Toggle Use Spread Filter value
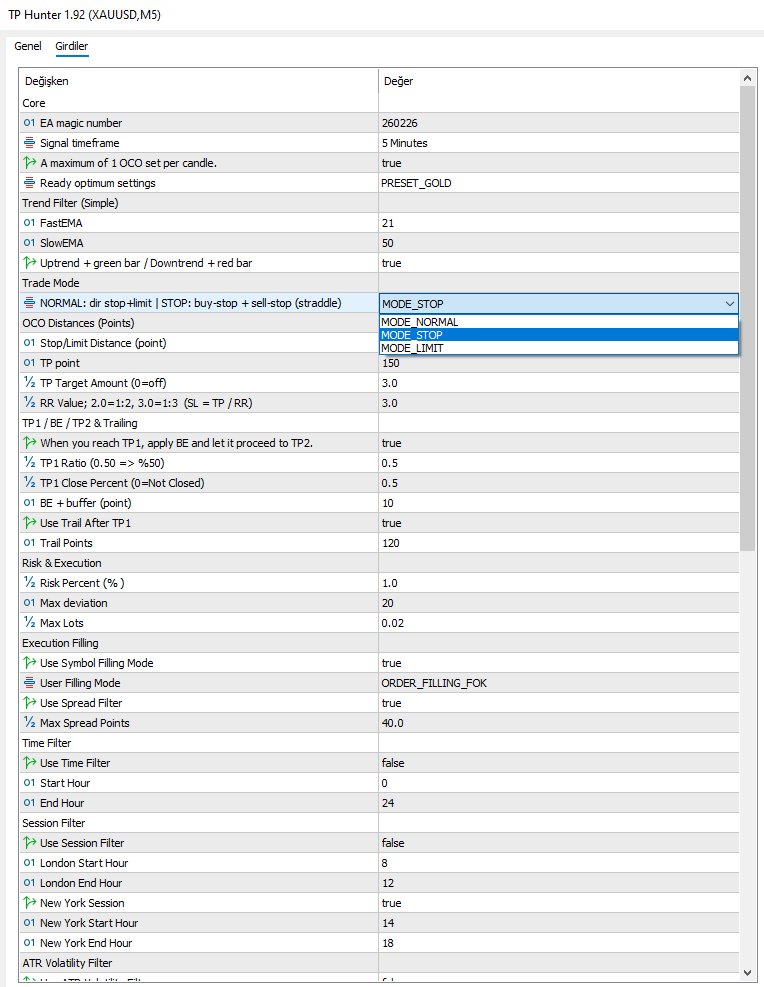The width and height of the screenshot is (764, 987). (559, 703)
